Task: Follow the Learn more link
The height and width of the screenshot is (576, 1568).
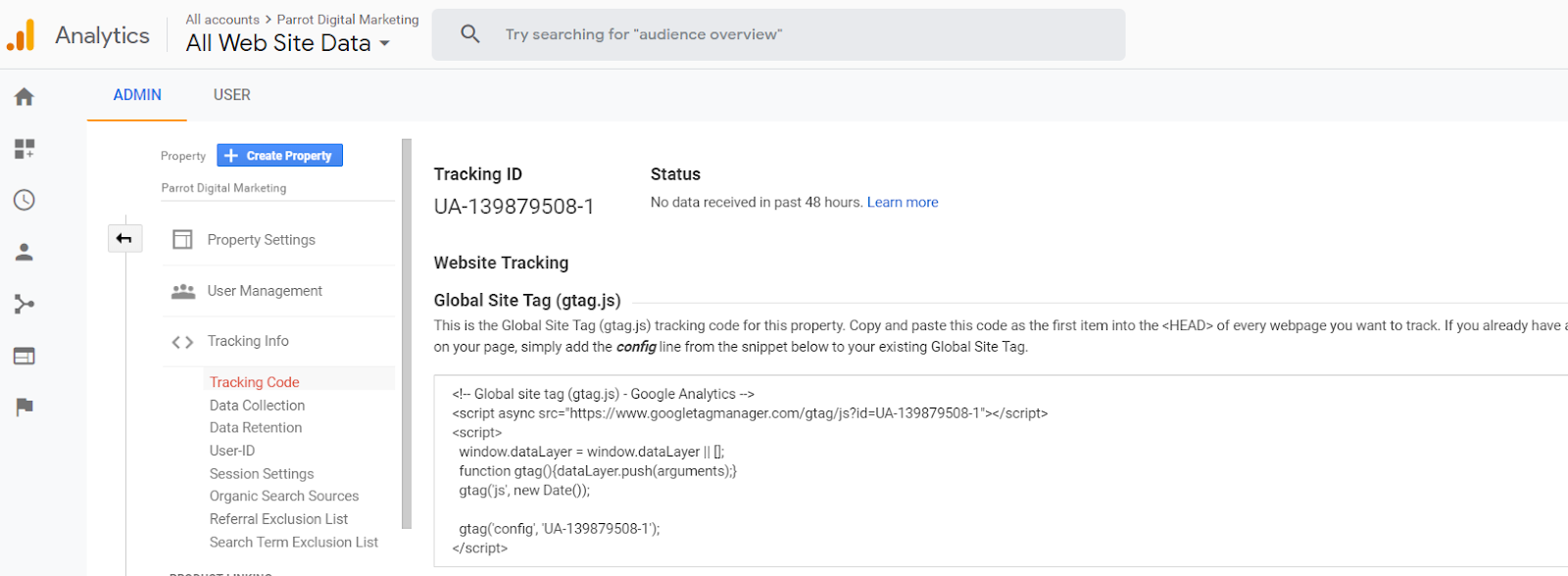Action: (903, 202)
